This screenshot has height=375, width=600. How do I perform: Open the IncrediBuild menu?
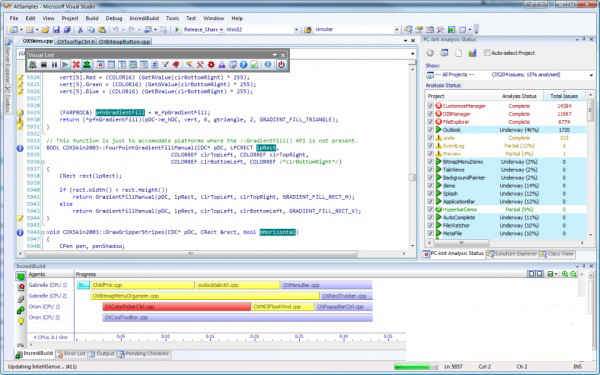[144, 18]
